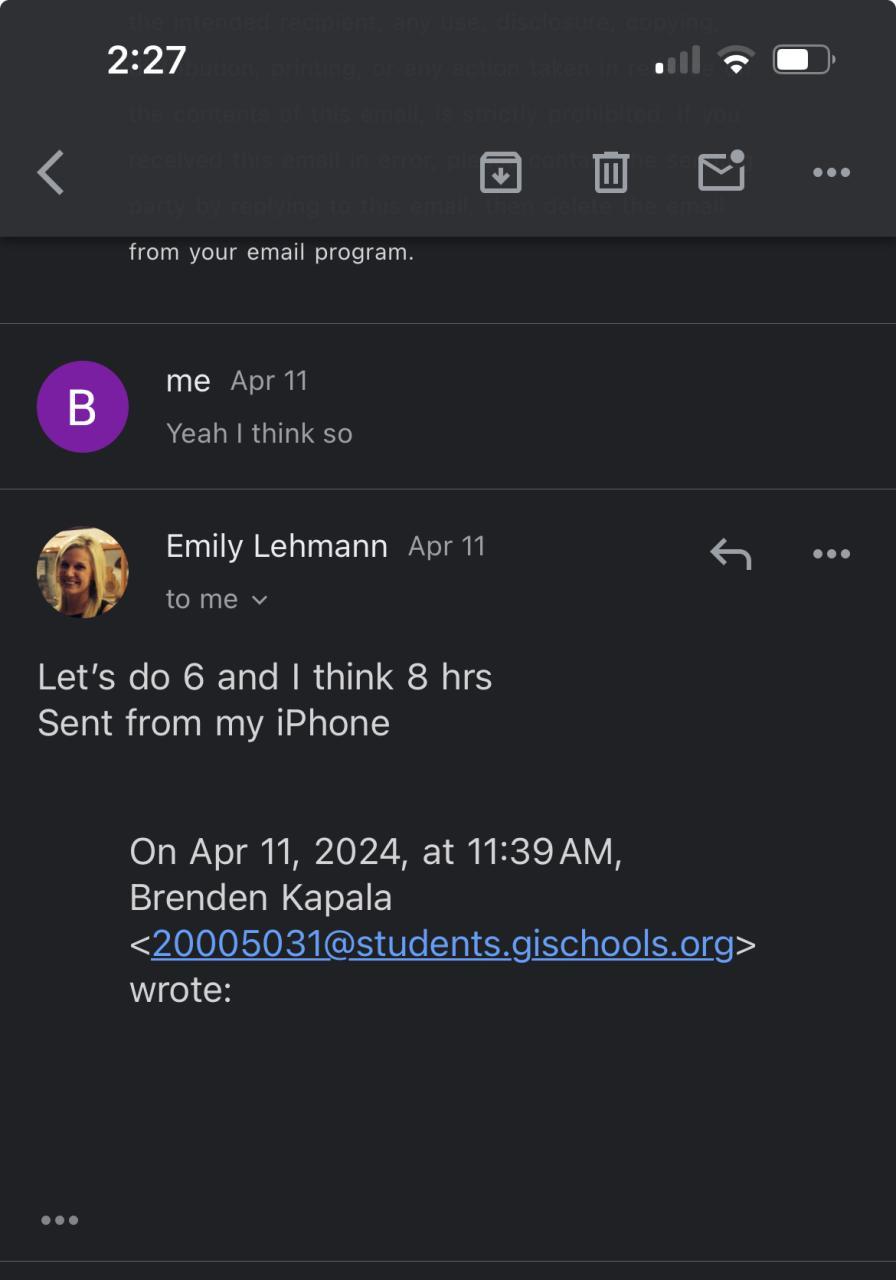Go back using the back arrow
The height and width of the screenshot is (1280, 896).
[51, 173]
